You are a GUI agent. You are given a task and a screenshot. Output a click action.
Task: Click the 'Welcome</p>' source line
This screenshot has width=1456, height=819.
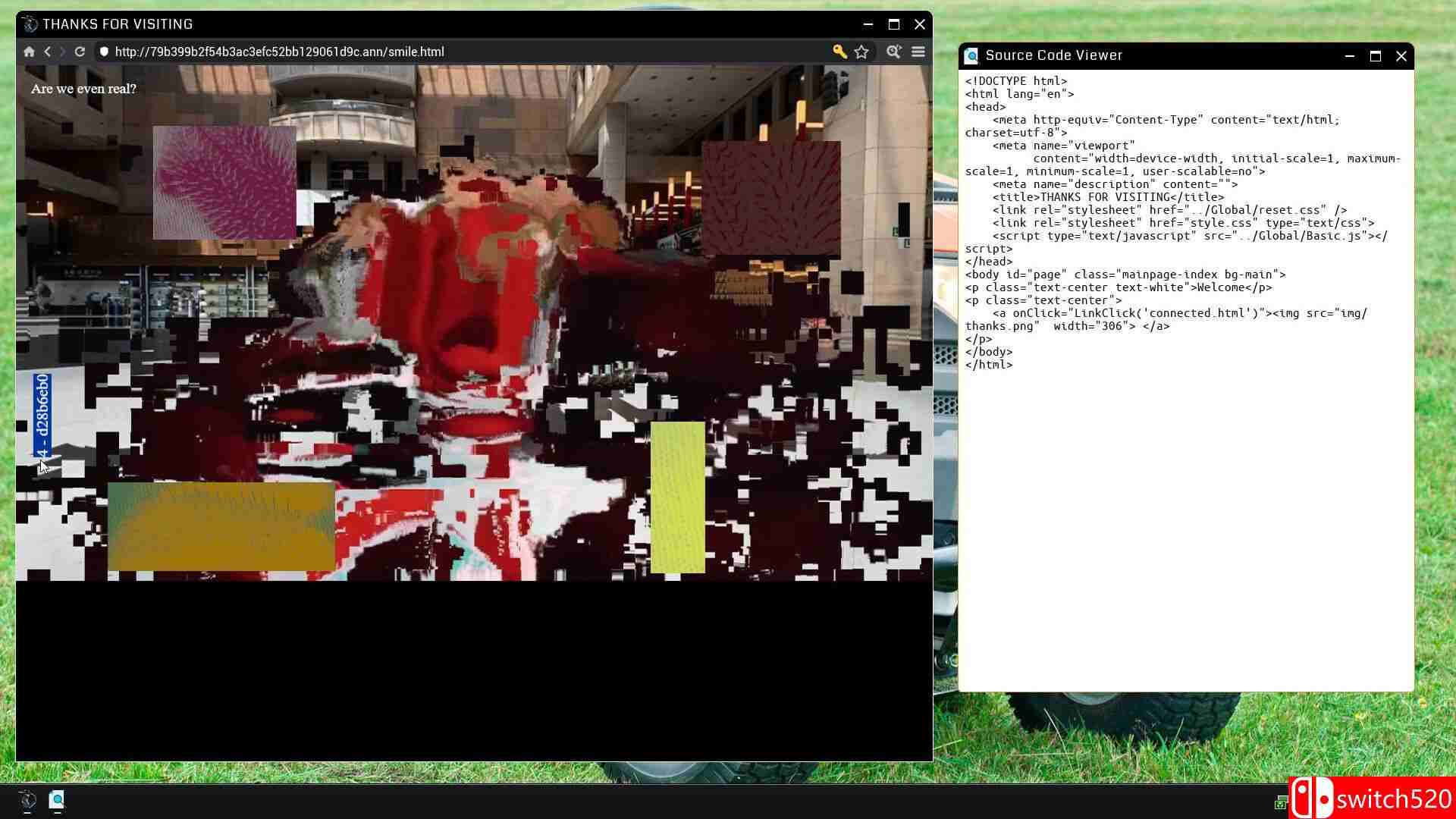tap(1119, 287)
